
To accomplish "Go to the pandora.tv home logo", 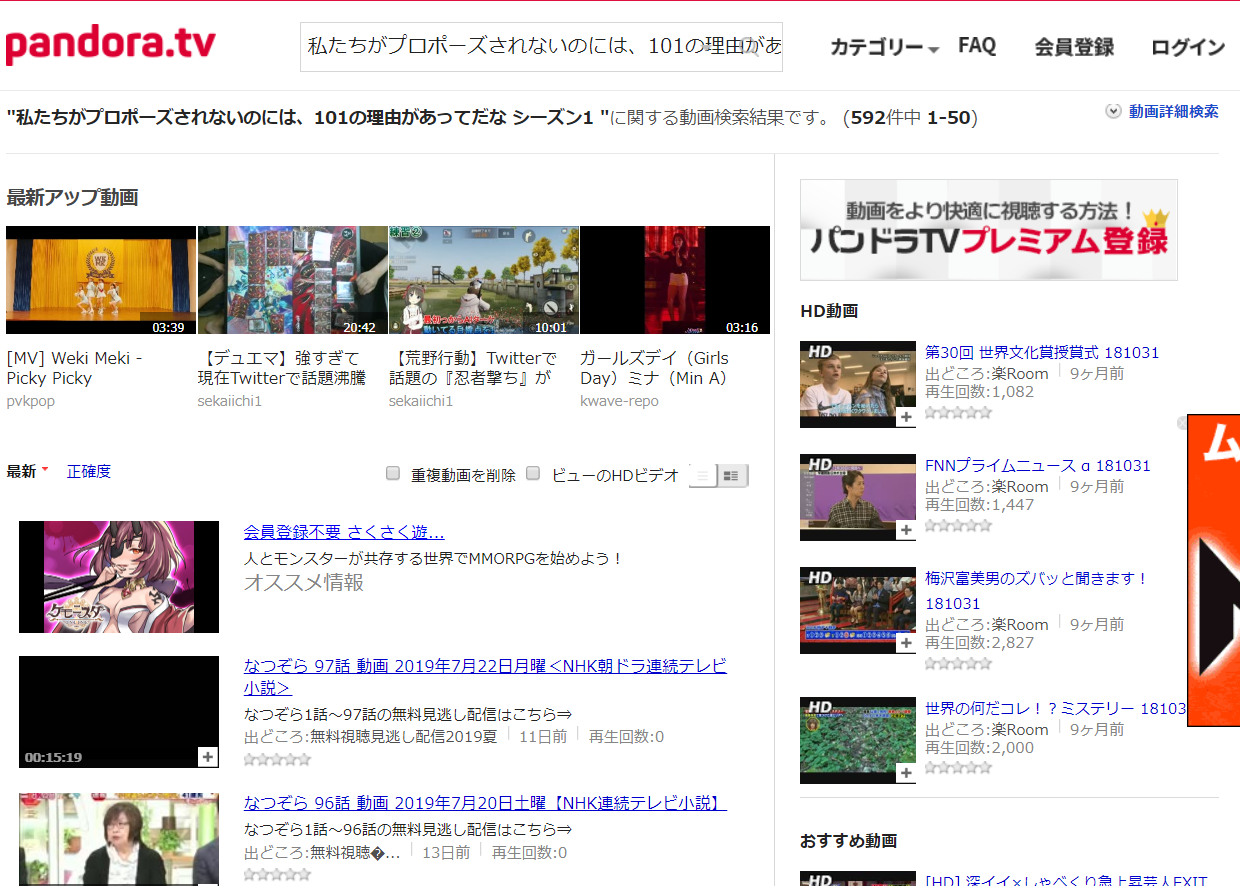I will point(110,45).
